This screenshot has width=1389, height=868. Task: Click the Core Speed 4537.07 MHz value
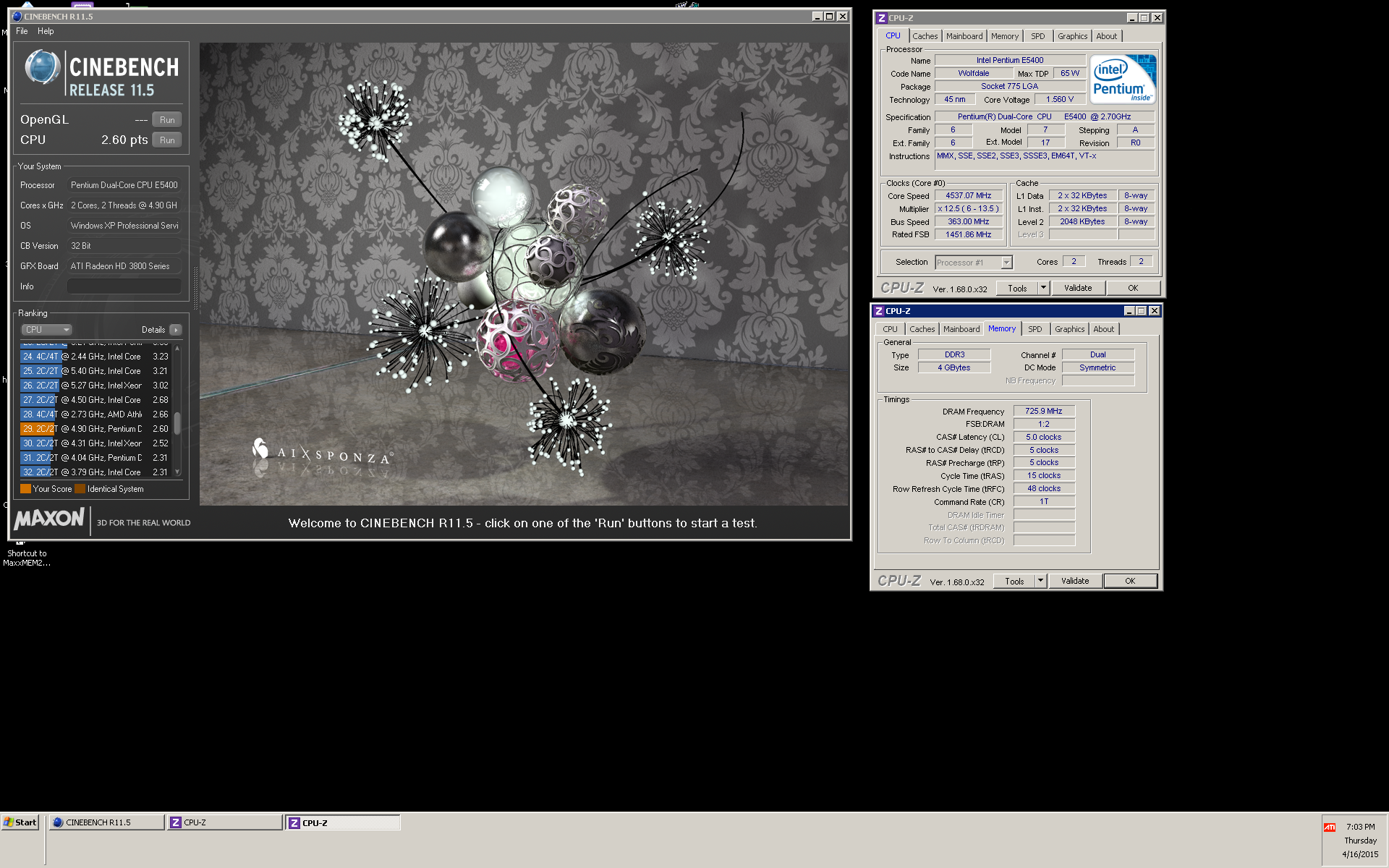[x=969, y=195]
